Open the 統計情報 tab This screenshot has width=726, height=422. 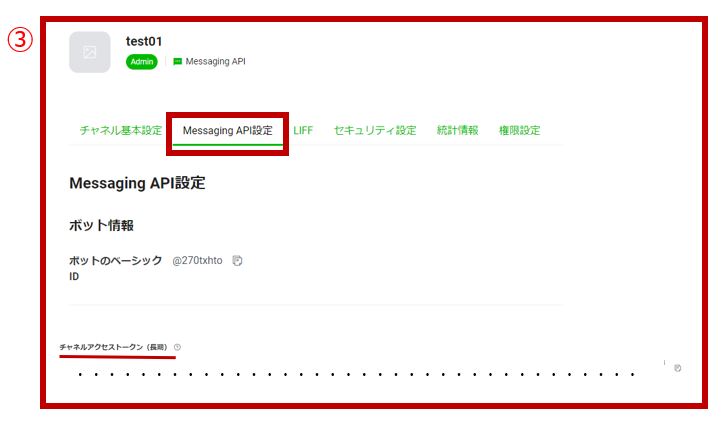(x=457, y=131)
